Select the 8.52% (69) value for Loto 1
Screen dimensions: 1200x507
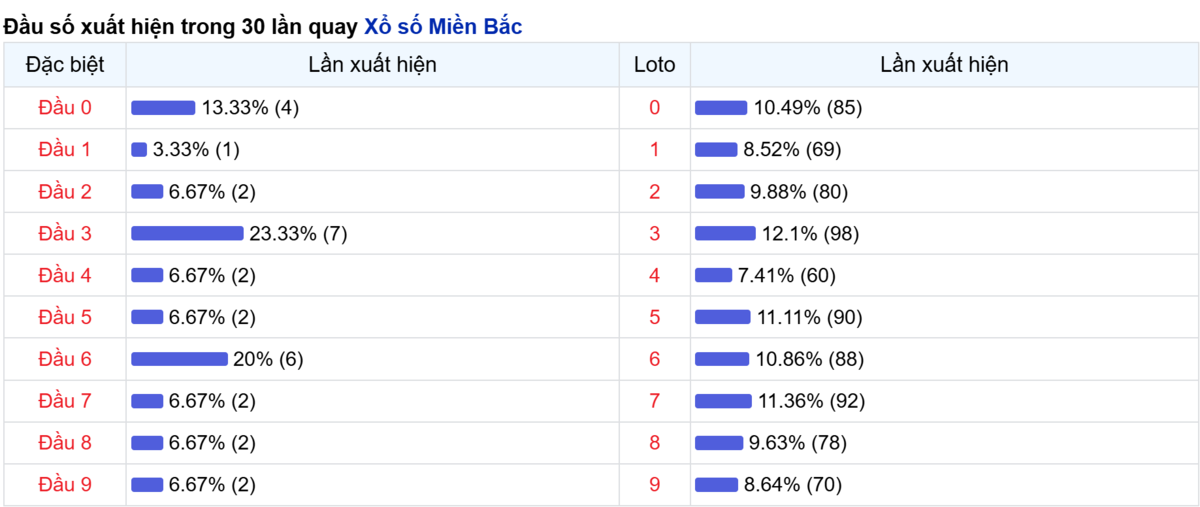(x=792, y=149)
